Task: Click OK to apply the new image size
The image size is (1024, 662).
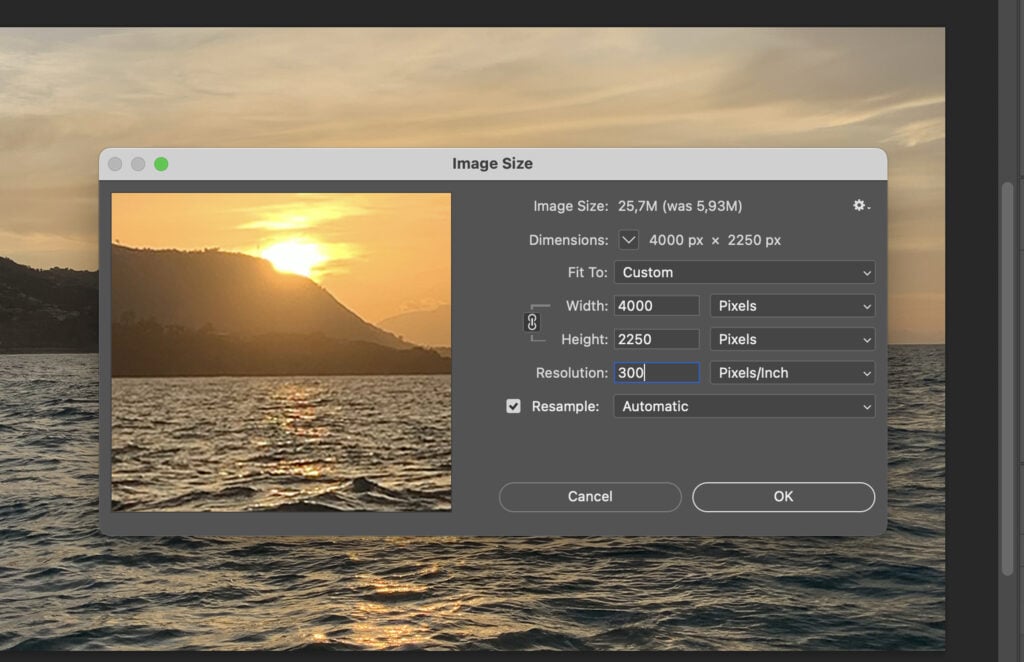Action: click(x=783, y=496)
